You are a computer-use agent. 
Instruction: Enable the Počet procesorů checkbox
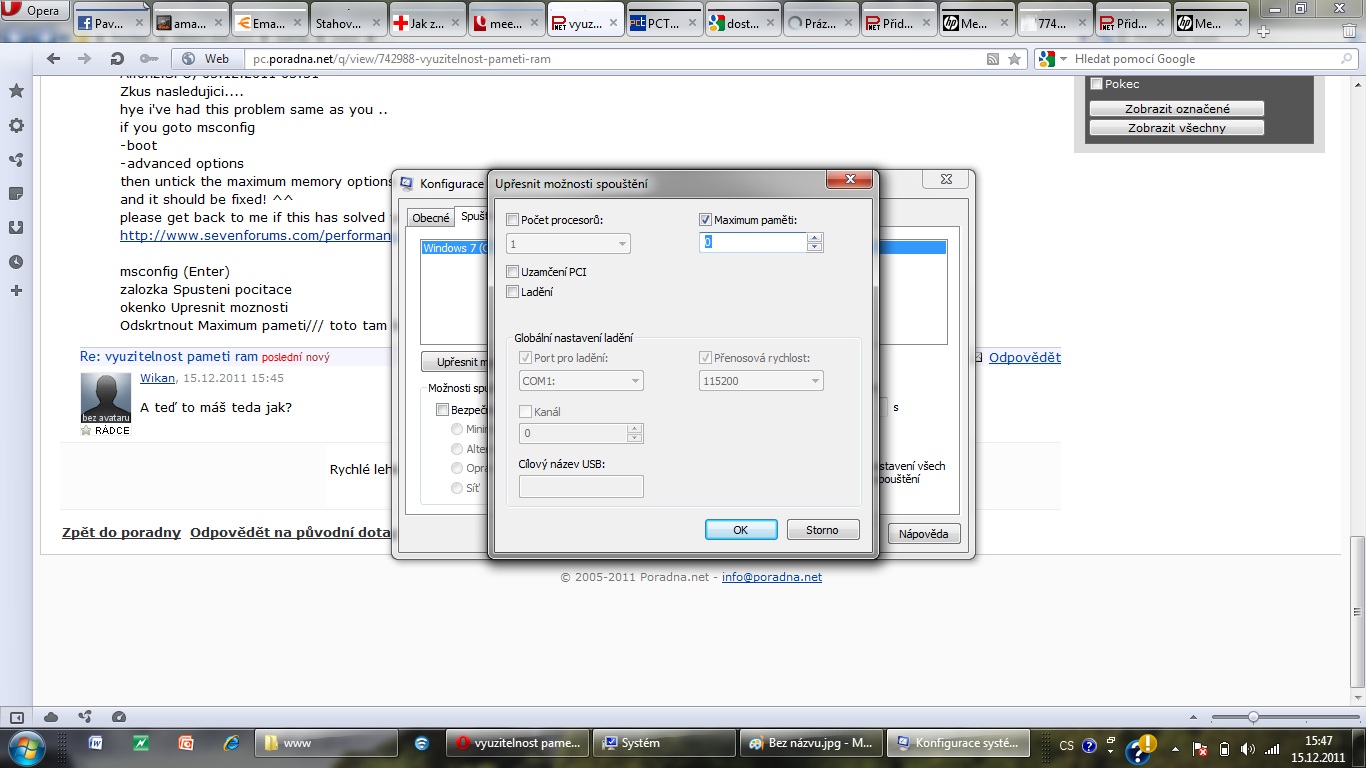(513, 220)
